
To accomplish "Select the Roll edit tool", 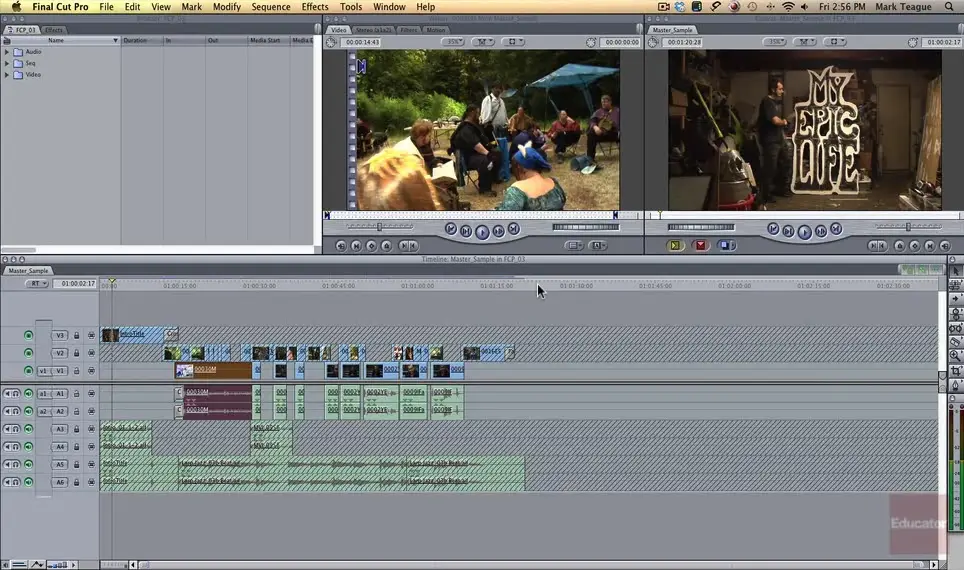I will pyautogui.click(x=955, y=314).
